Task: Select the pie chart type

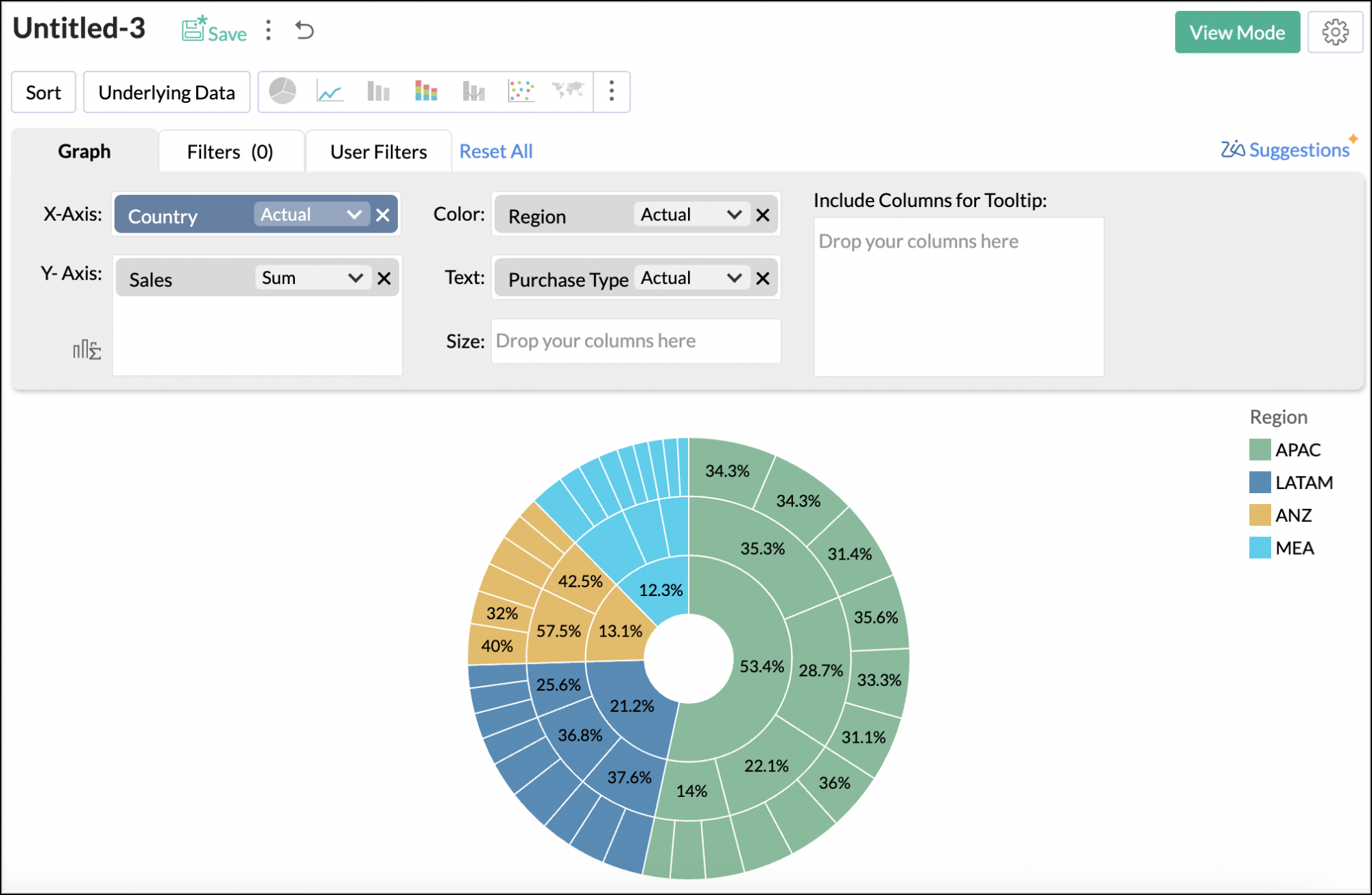Action: pyautogui.click(x=283, y=91)
